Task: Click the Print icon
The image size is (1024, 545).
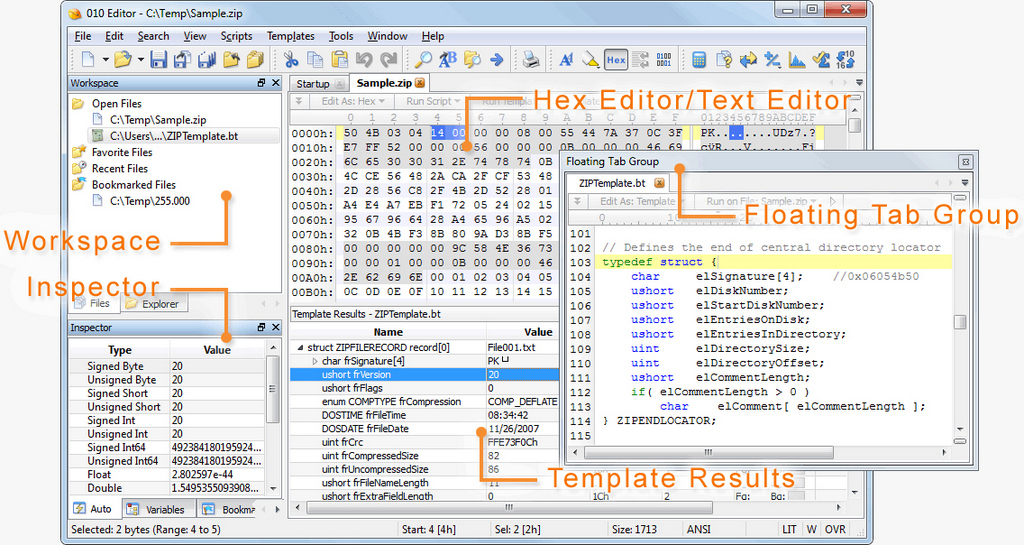Action: tap(531, 60)
